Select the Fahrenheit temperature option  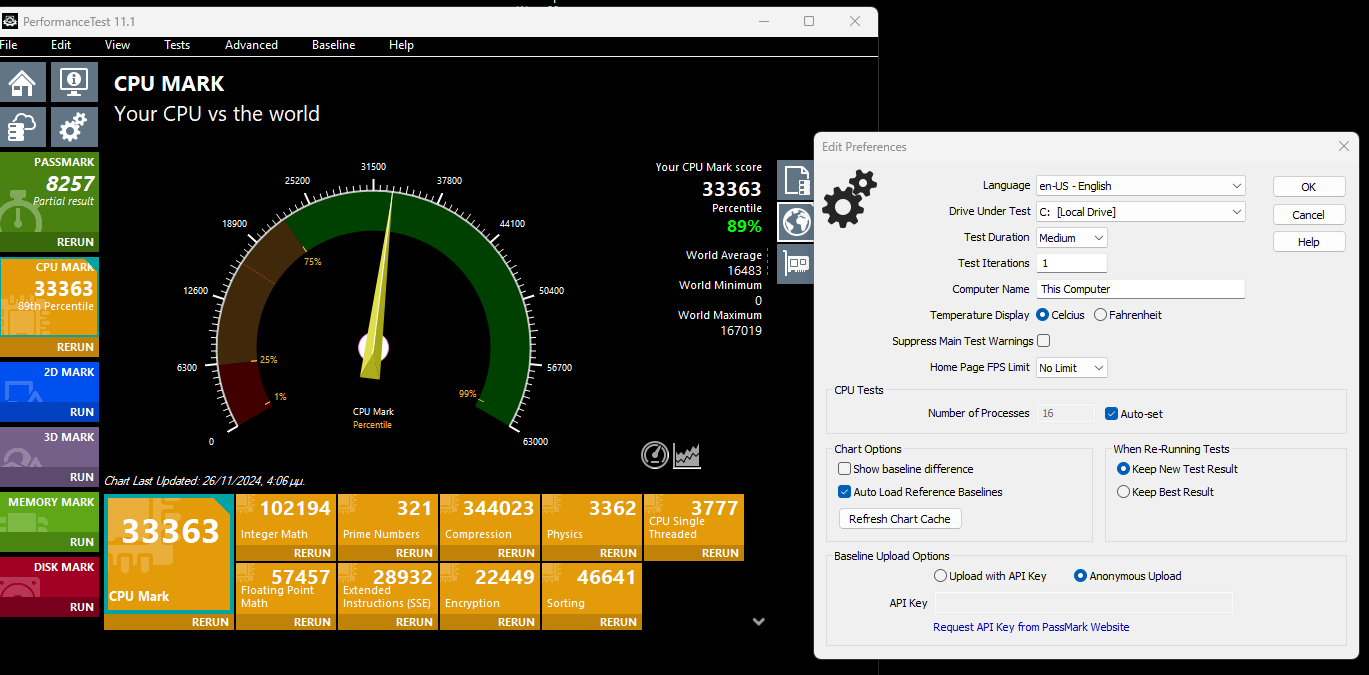click(1128, 315)
